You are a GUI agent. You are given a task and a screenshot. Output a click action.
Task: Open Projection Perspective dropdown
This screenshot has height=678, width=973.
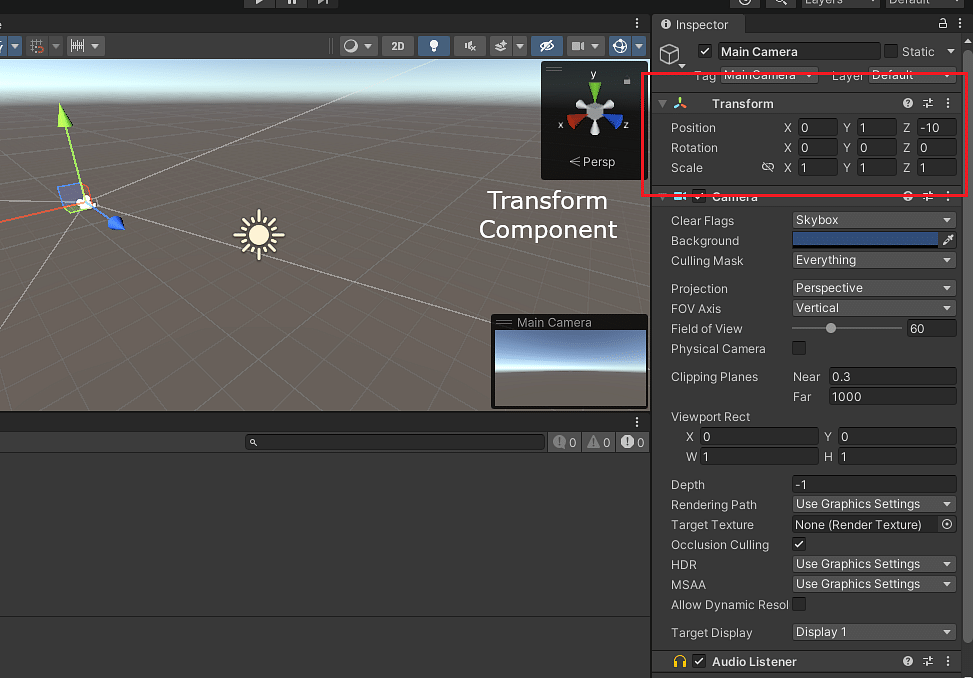coord(874,288)
